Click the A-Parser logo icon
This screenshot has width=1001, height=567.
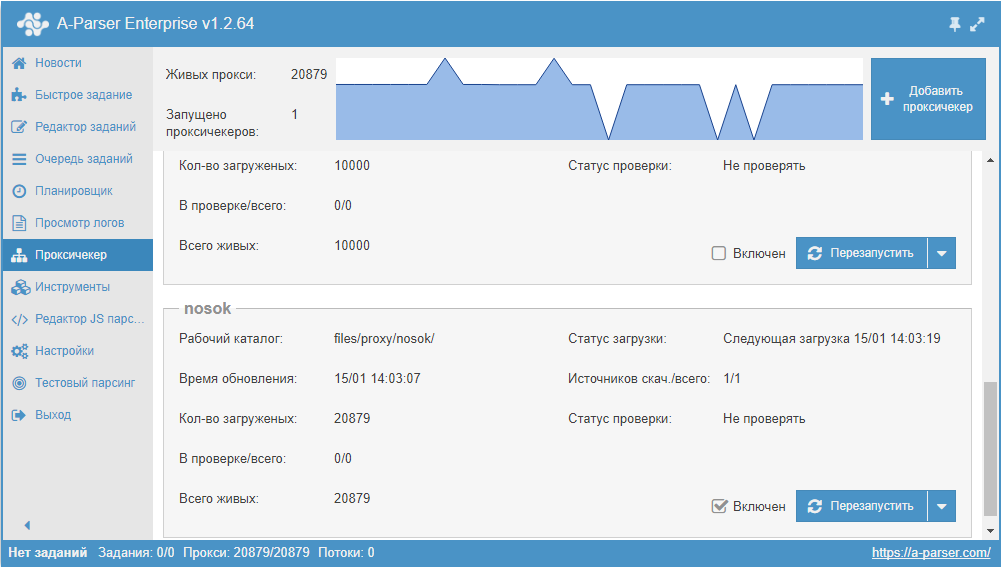pos(33,24)
